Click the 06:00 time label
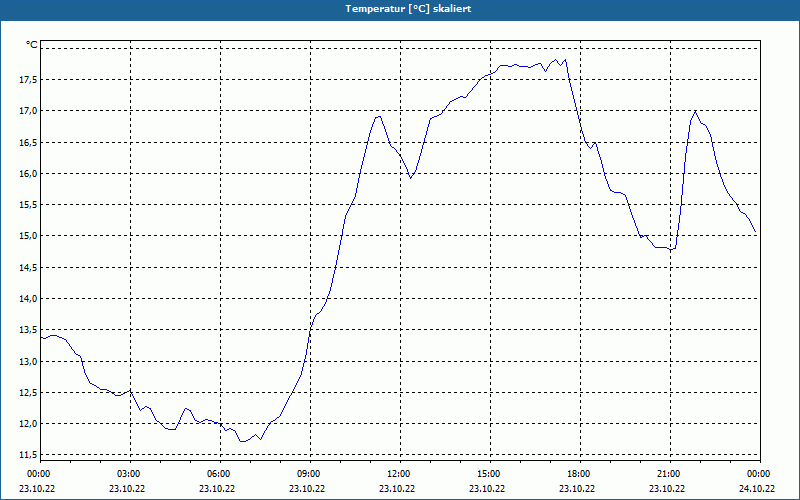 [217, 474]
